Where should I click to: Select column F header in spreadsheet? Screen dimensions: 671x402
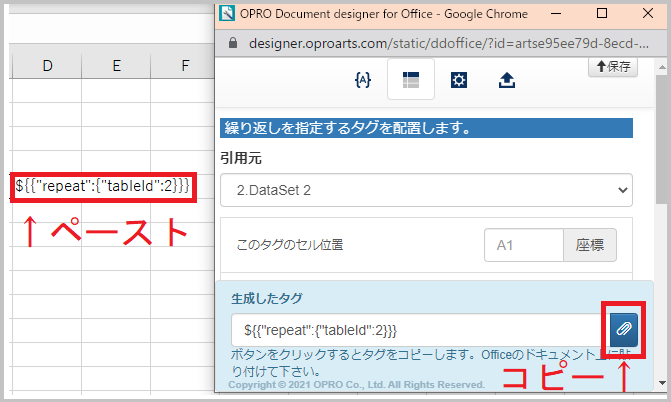[x=185, y=65]
